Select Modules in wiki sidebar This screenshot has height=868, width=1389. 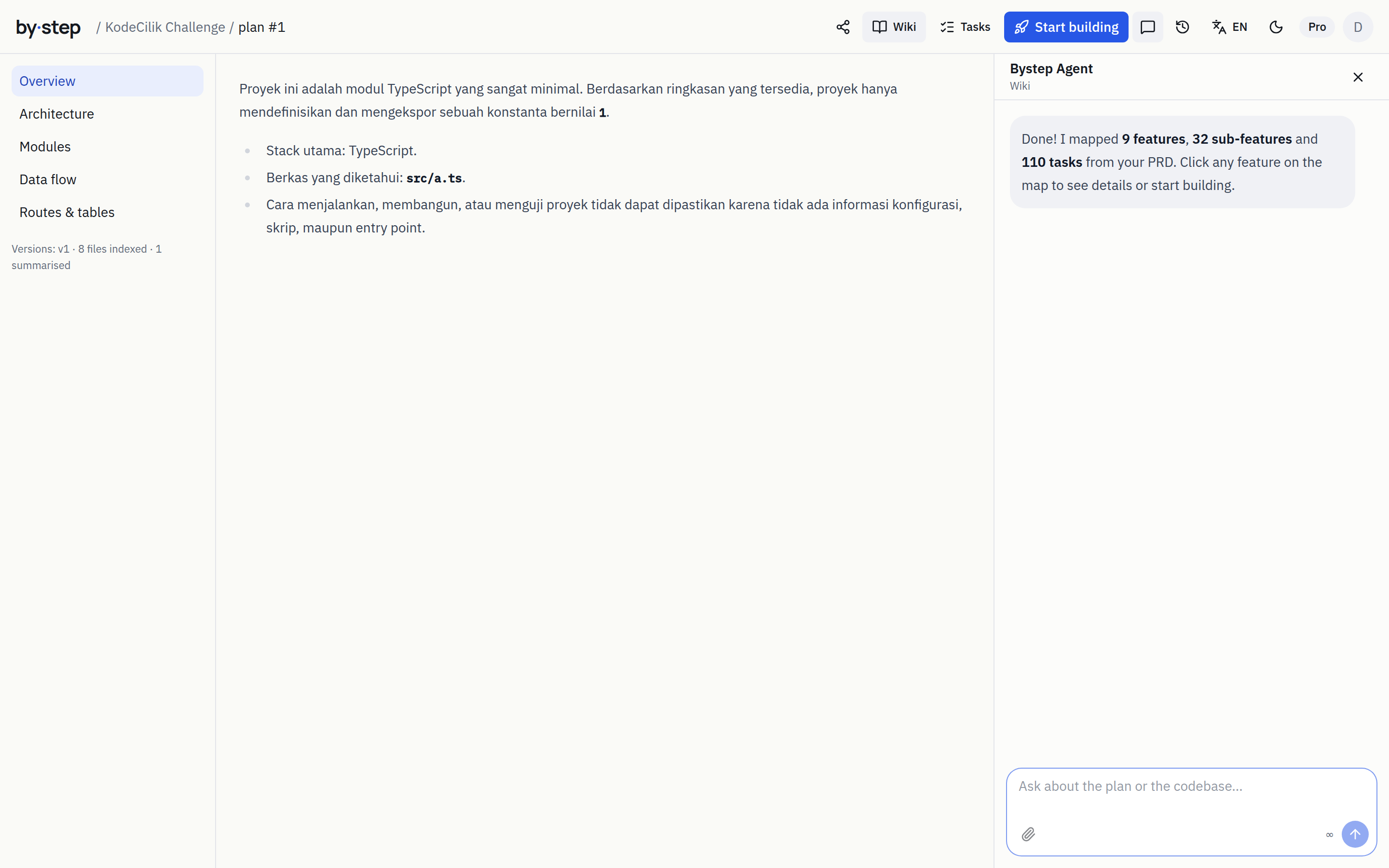[108, 147]
